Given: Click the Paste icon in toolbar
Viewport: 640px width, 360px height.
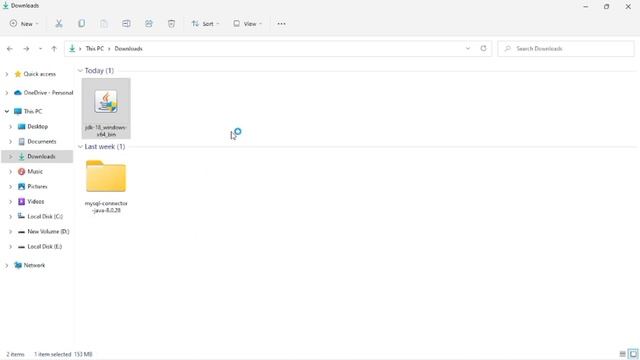Looking at the screenshot, I should tap(104, 24).
